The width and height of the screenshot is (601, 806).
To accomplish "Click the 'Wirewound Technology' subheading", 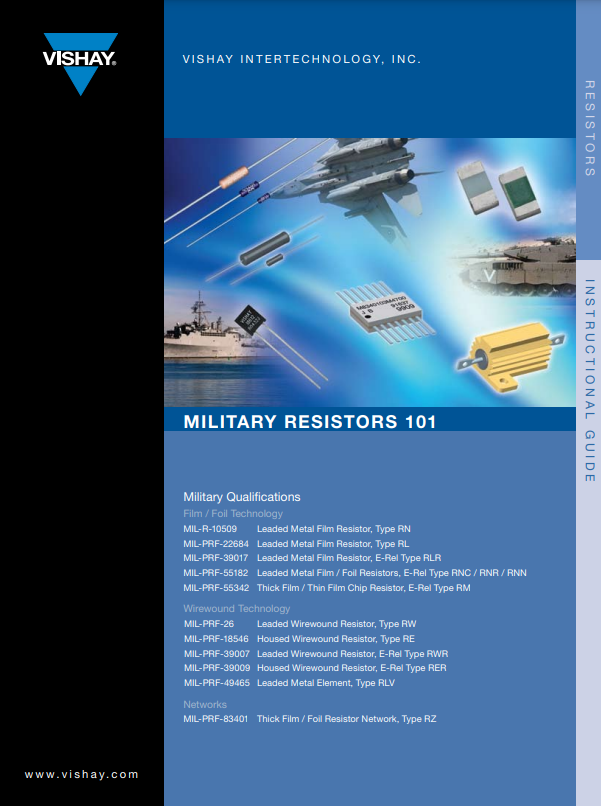I will point(237,609).
